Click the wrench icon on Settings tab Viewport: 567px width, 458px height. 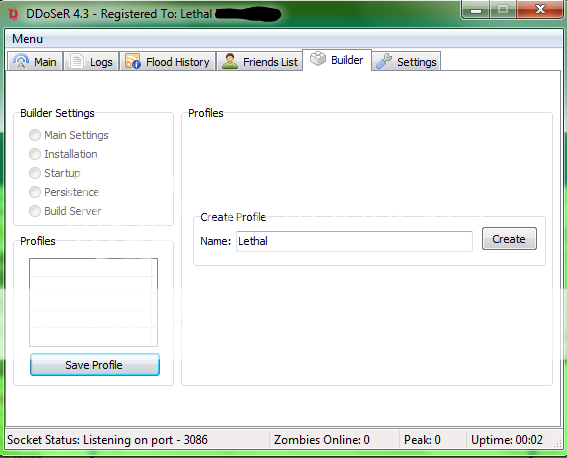click(x=383, y=61)
